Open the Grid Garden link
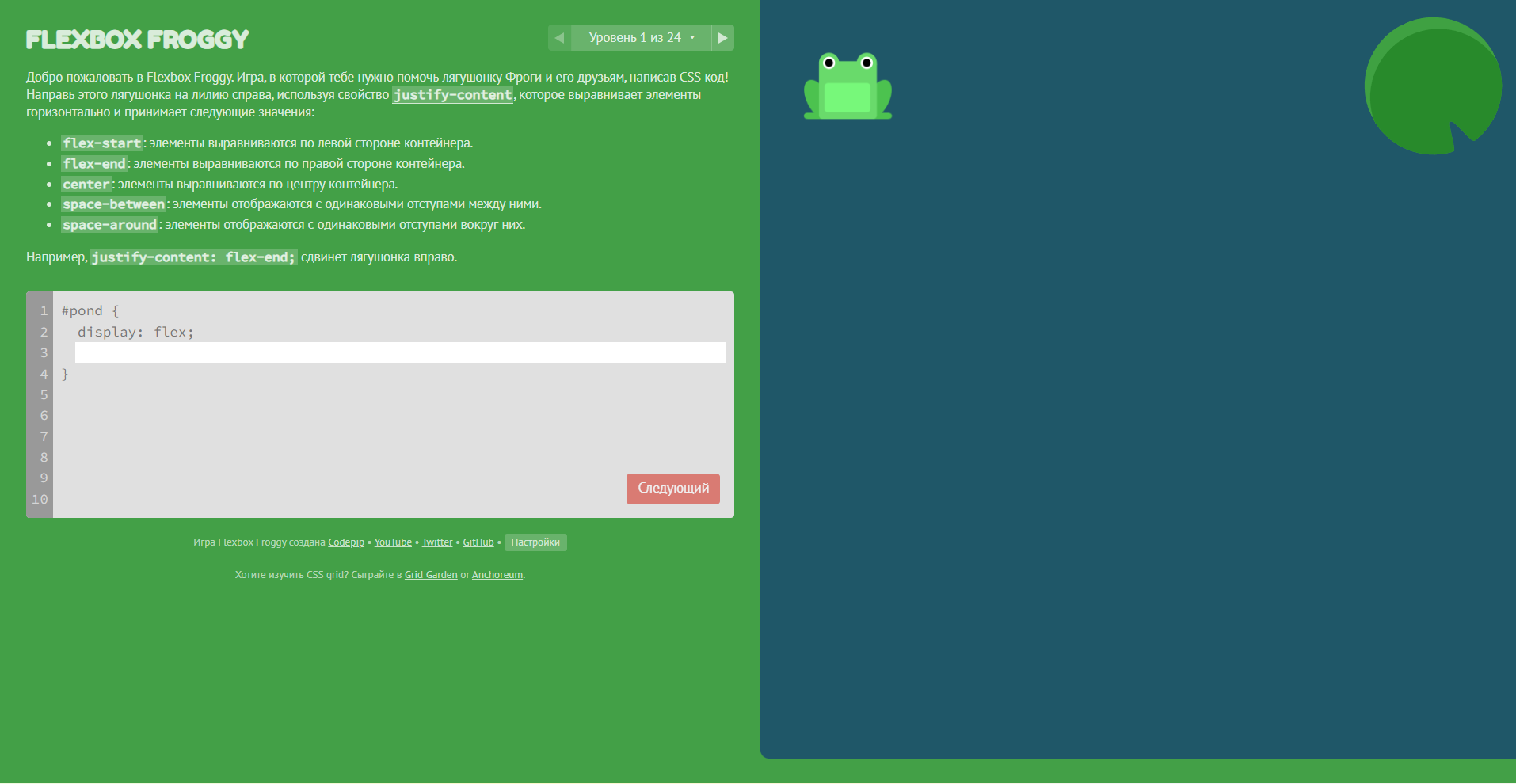The height and width of the screenshot is (784, 1516). [x=431, y=575]
